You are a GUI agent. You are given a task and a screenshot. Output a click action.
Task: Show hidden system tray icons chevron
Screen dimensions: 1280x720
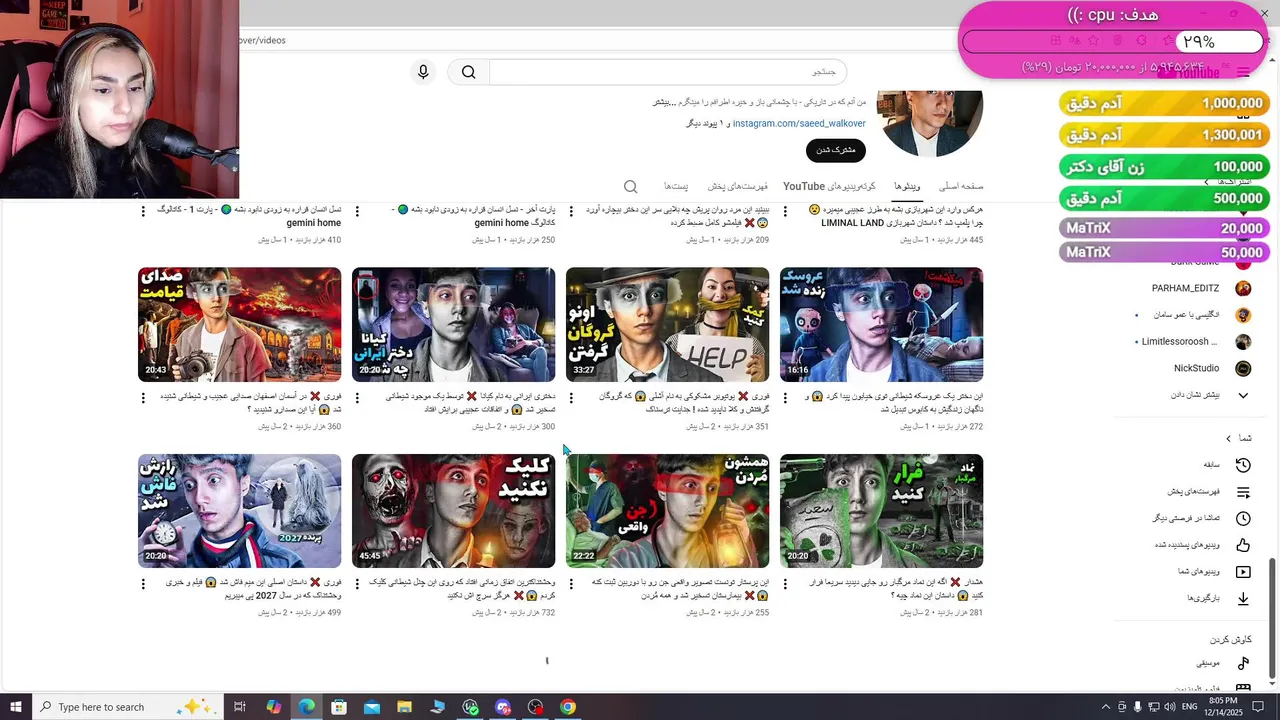(x=1106, y=707)
